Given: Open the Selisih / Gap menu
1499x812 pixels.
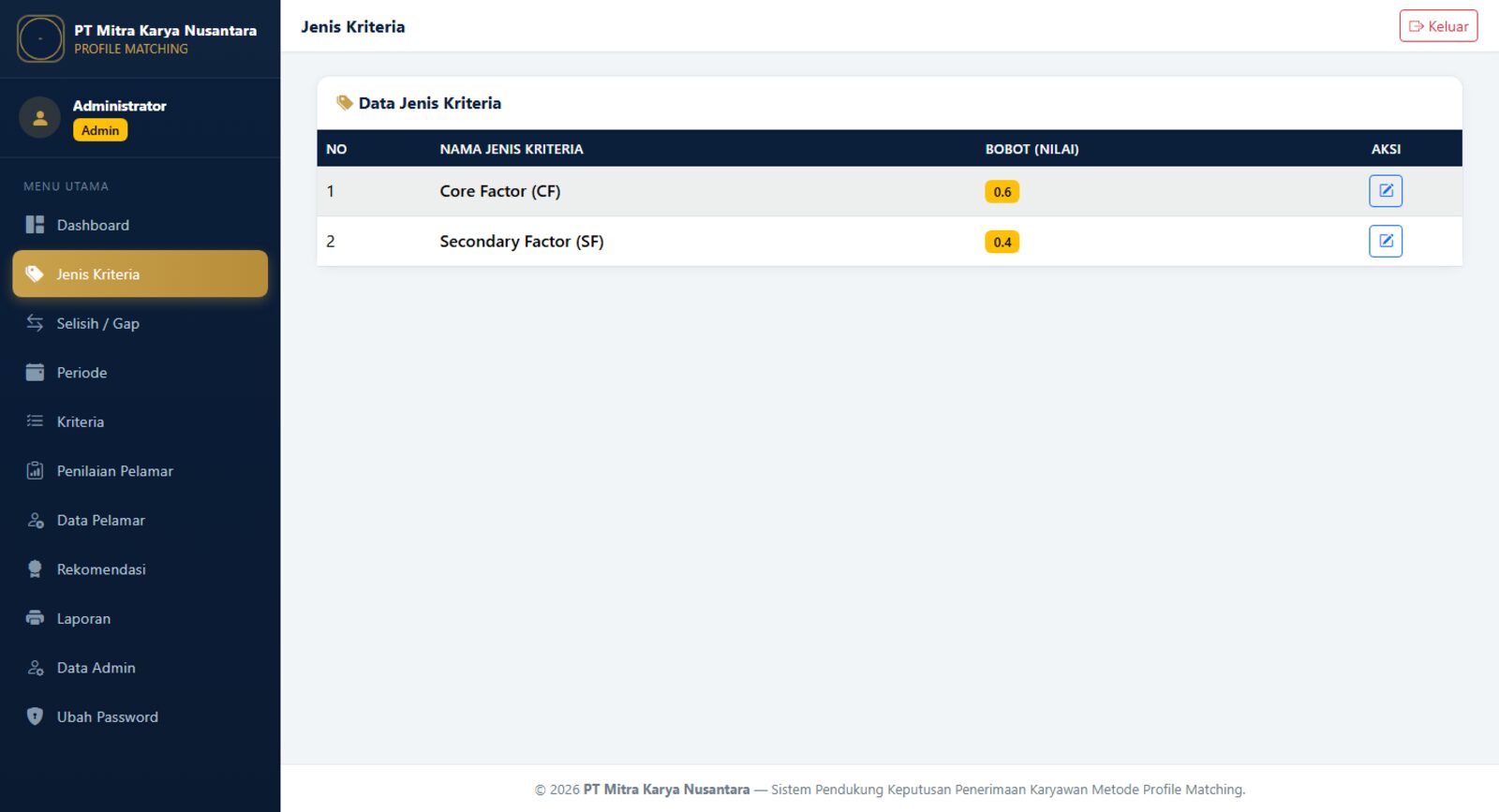Looking at the screenshot, I should coord(140,323).
